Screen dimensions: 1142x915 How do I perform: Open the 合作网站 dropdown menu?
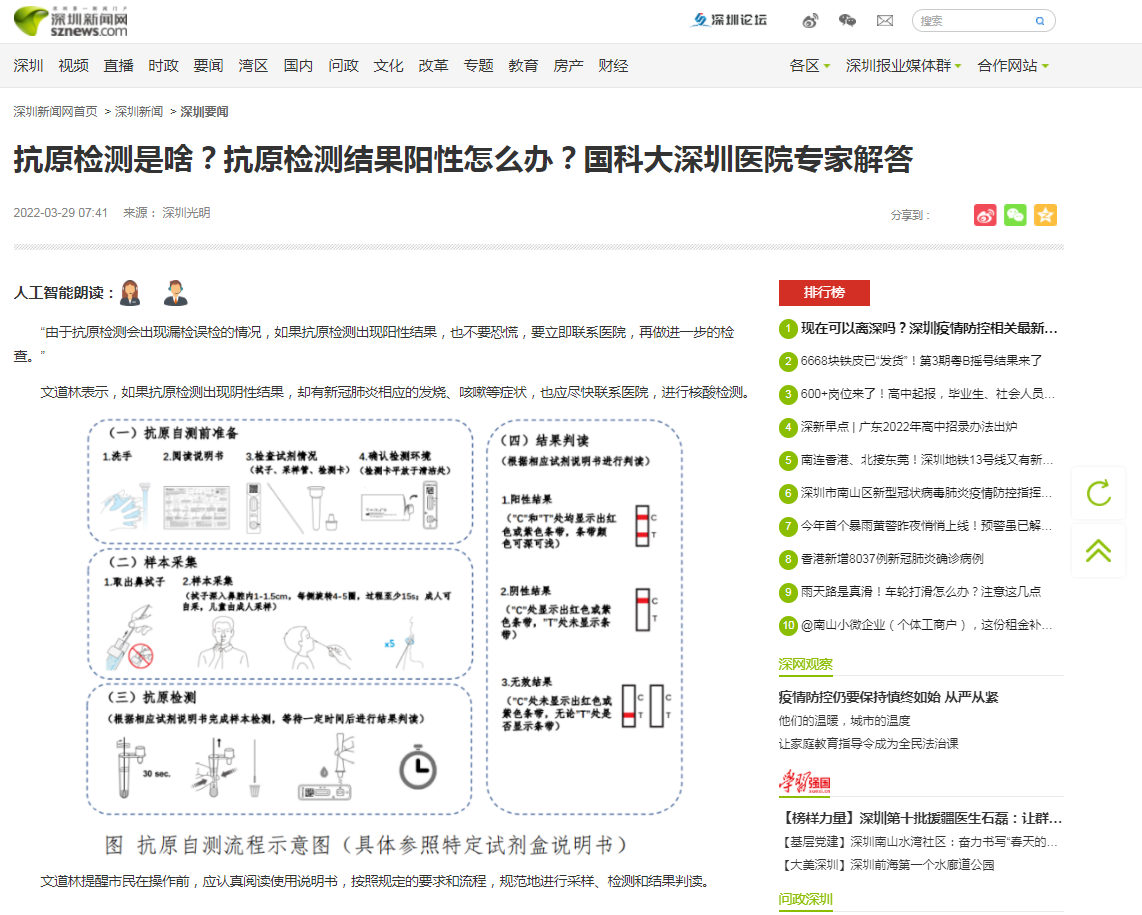(1013, 66)
